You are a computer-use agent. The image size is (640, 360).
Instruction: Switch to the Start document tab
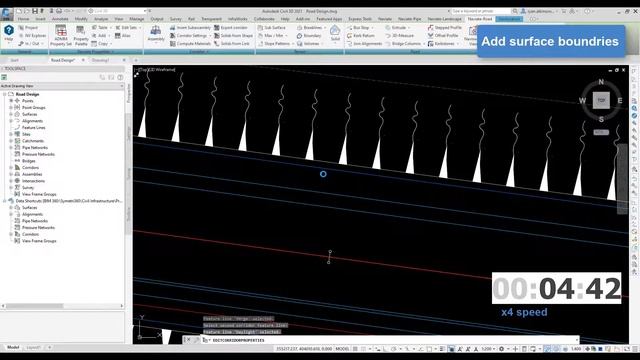(x=15, y=60)
